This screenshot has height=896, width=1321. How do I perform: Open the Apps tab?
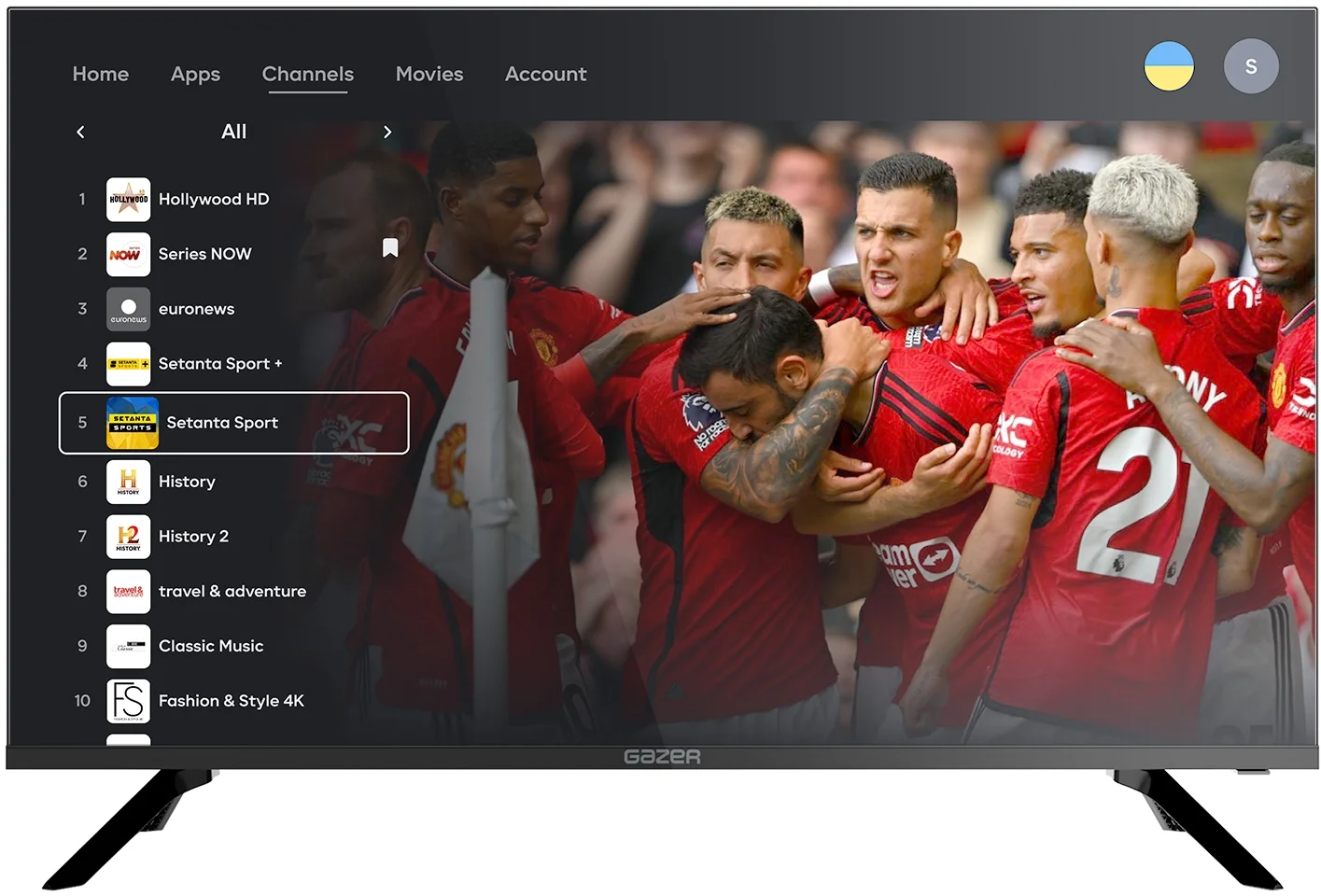(x=195, y=74)
